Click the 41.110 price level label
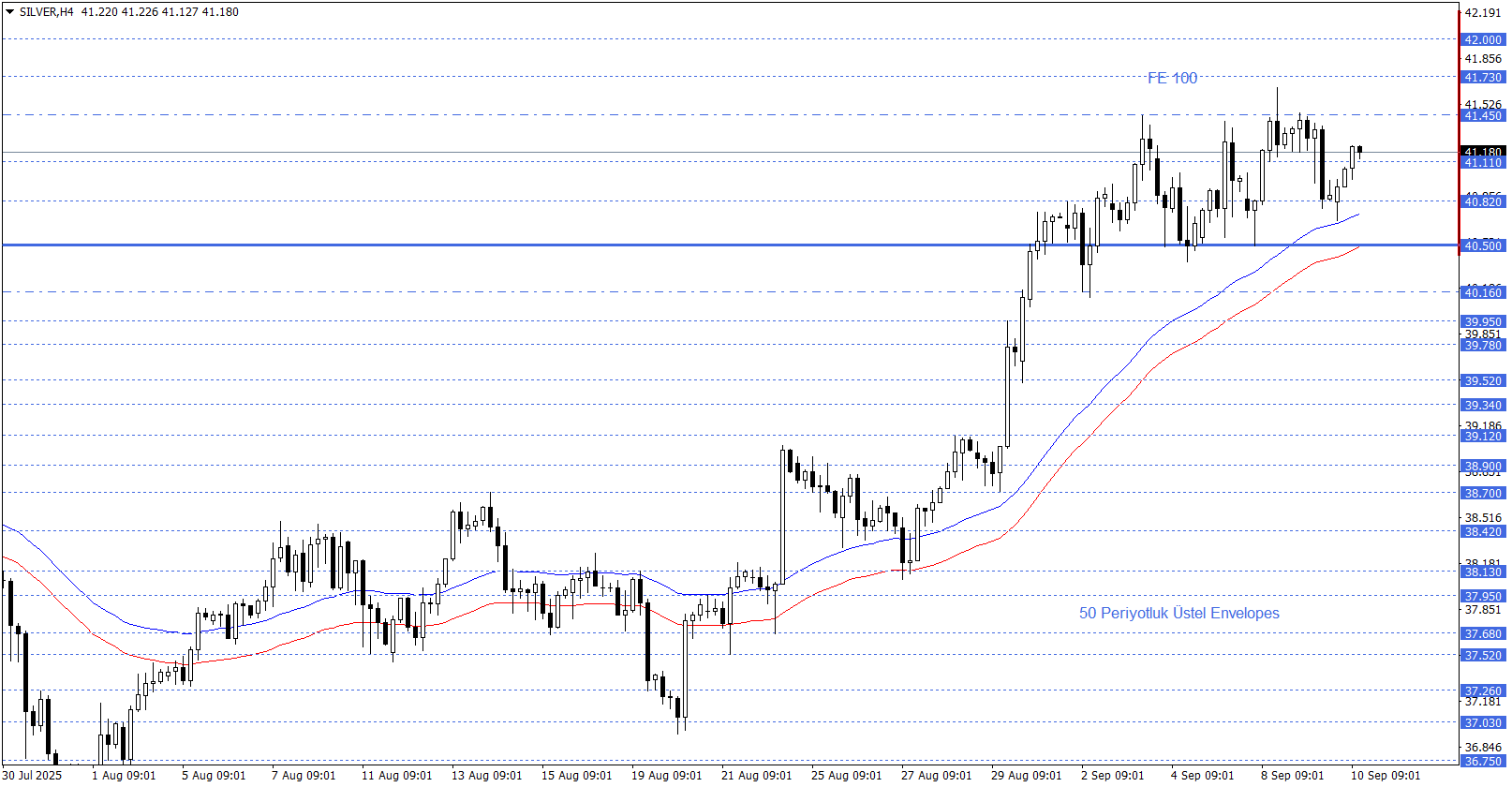Screen dimensions: 1512x787 pos(1483,163)
